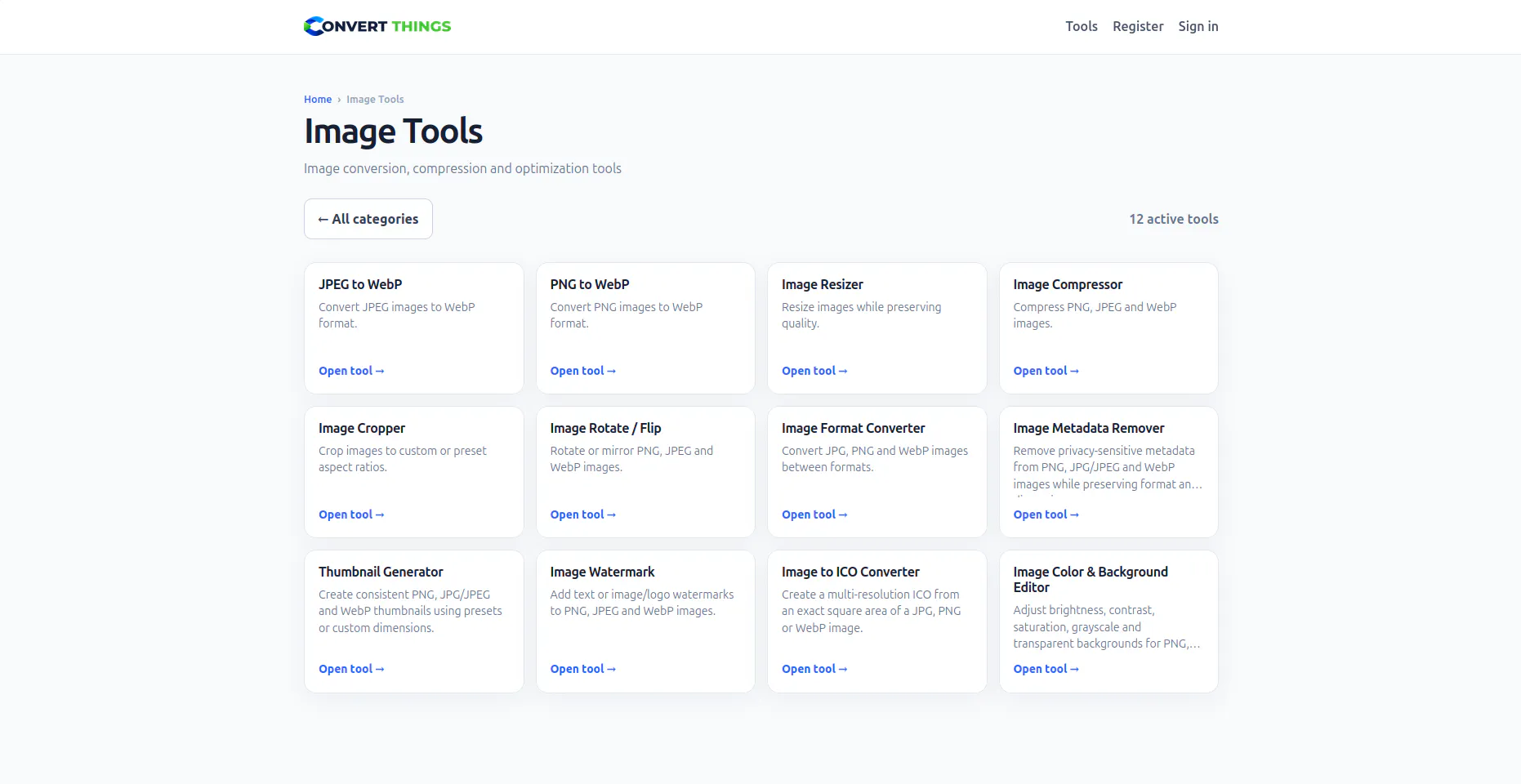The width and height of the screenshot is (1521, 784).
Task: Click Sign in in the header
Action: [1198, 26]
